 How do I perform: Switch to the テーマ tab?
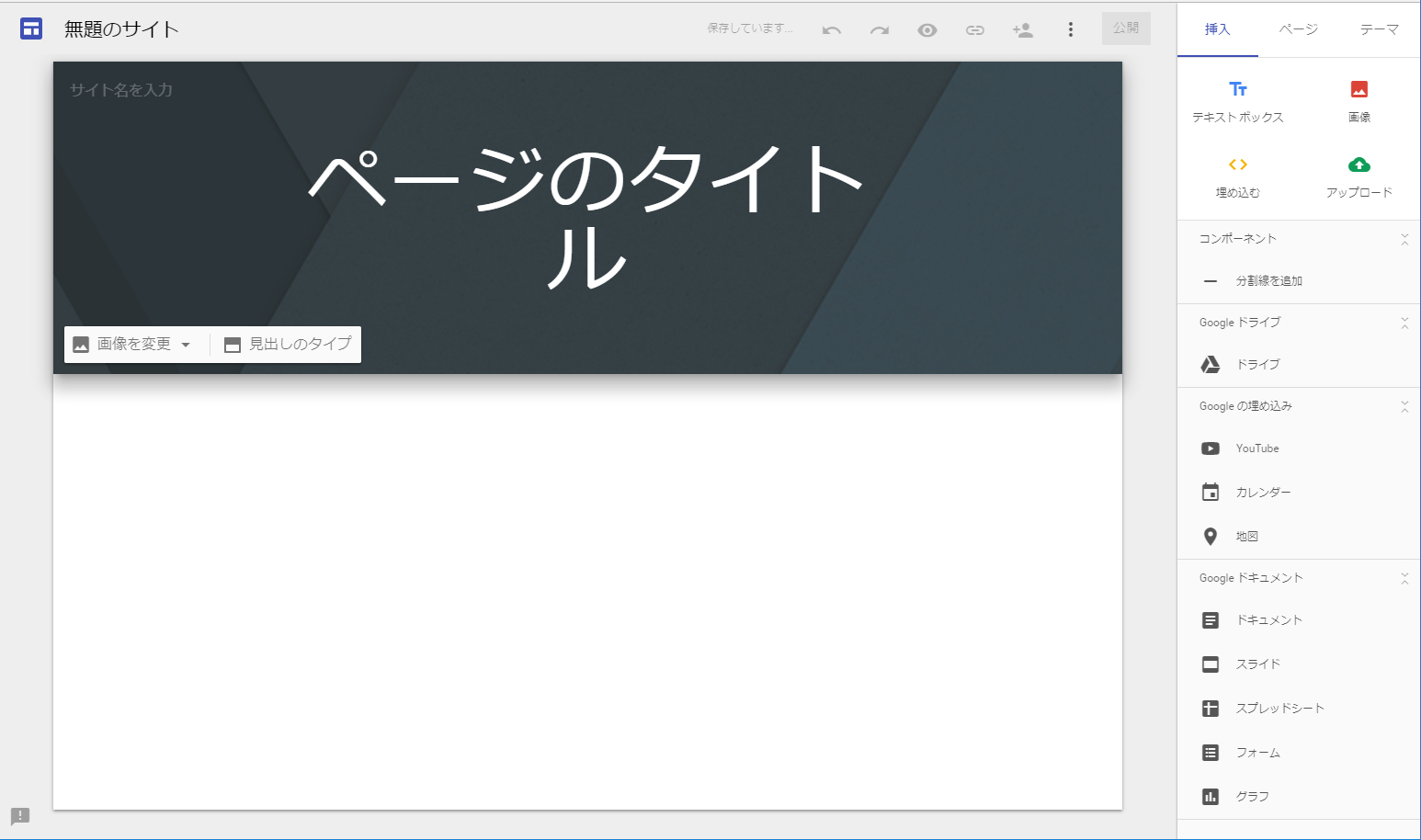[x=1378, y=28]
